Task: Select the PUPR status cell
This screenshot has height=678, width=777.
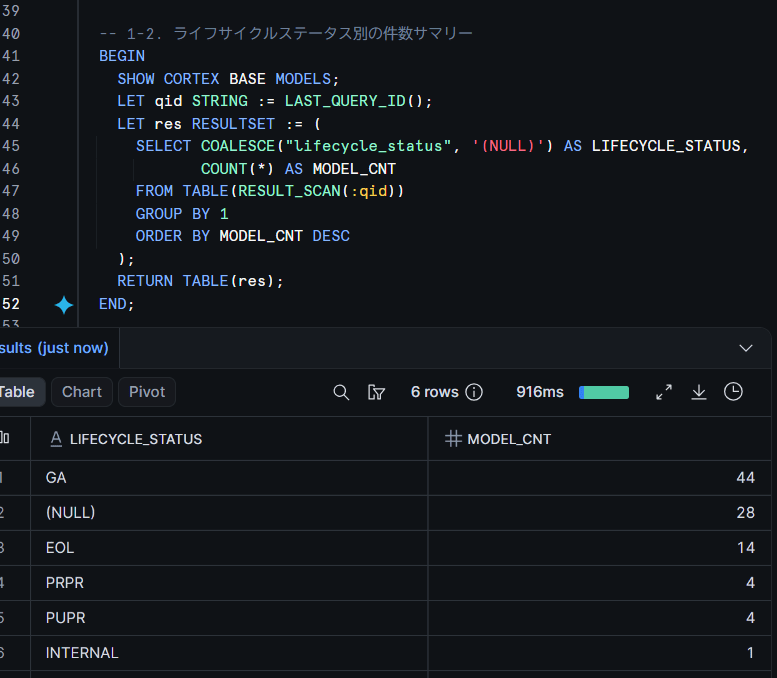Action: click(x=229, y=618)
